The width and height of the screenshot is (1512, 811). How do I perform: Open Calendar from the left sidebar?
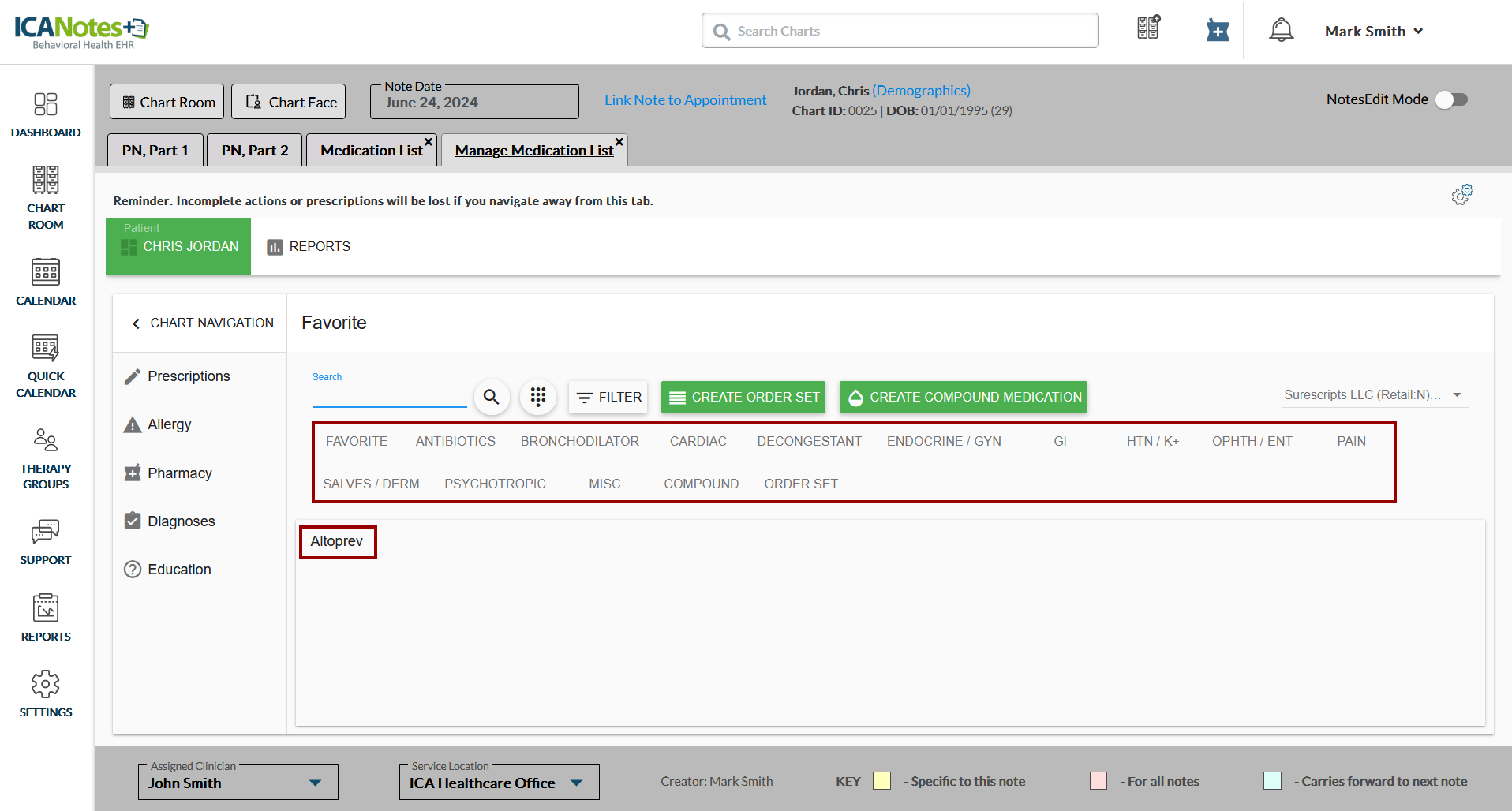[x=46, y=282]
